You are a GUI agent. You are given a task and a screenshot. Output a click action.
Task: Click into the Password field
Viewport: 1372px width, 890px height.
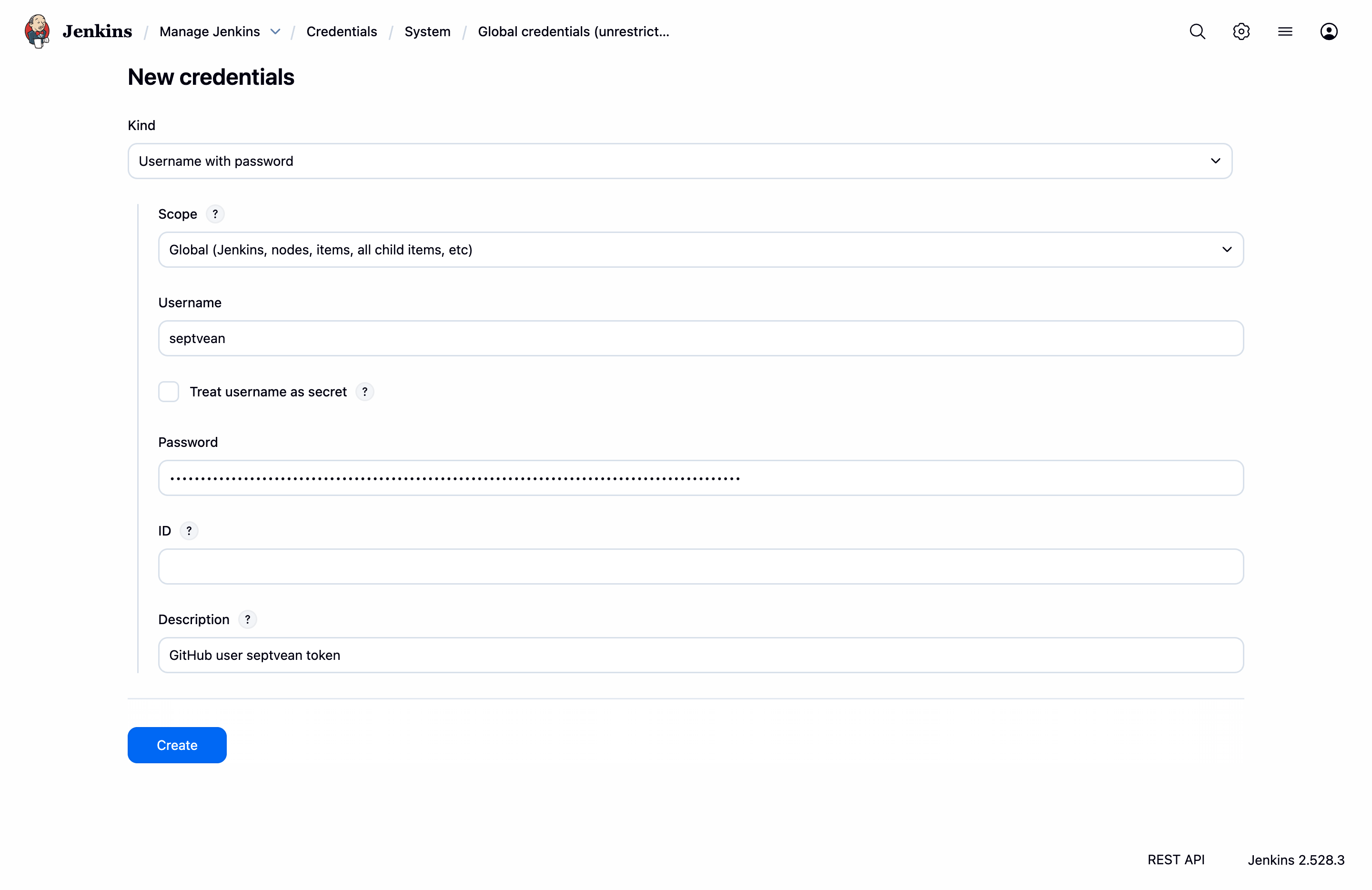[x=700, y=478]
